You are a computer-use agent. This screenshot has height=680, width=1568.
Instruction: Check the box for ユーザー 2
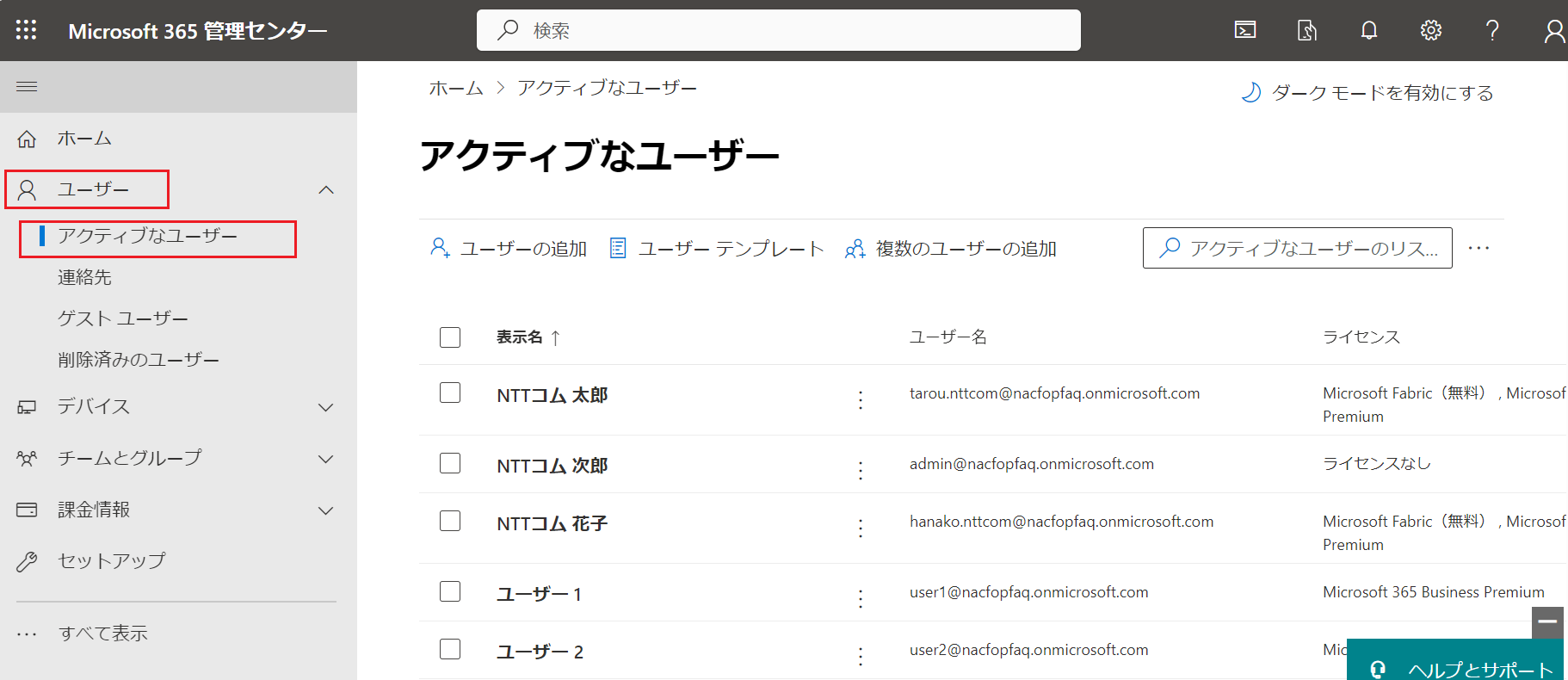click(x=450, y=649)
